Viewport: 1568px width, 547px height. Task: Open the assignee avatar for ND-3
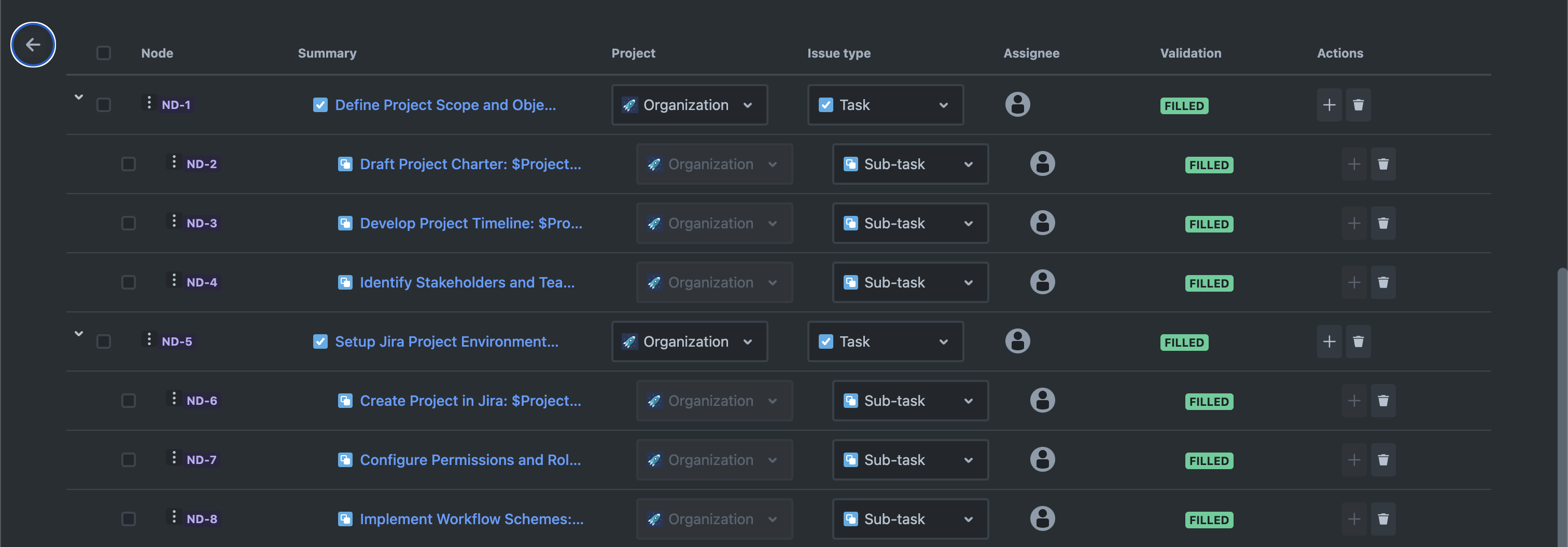click(1042, 223)
